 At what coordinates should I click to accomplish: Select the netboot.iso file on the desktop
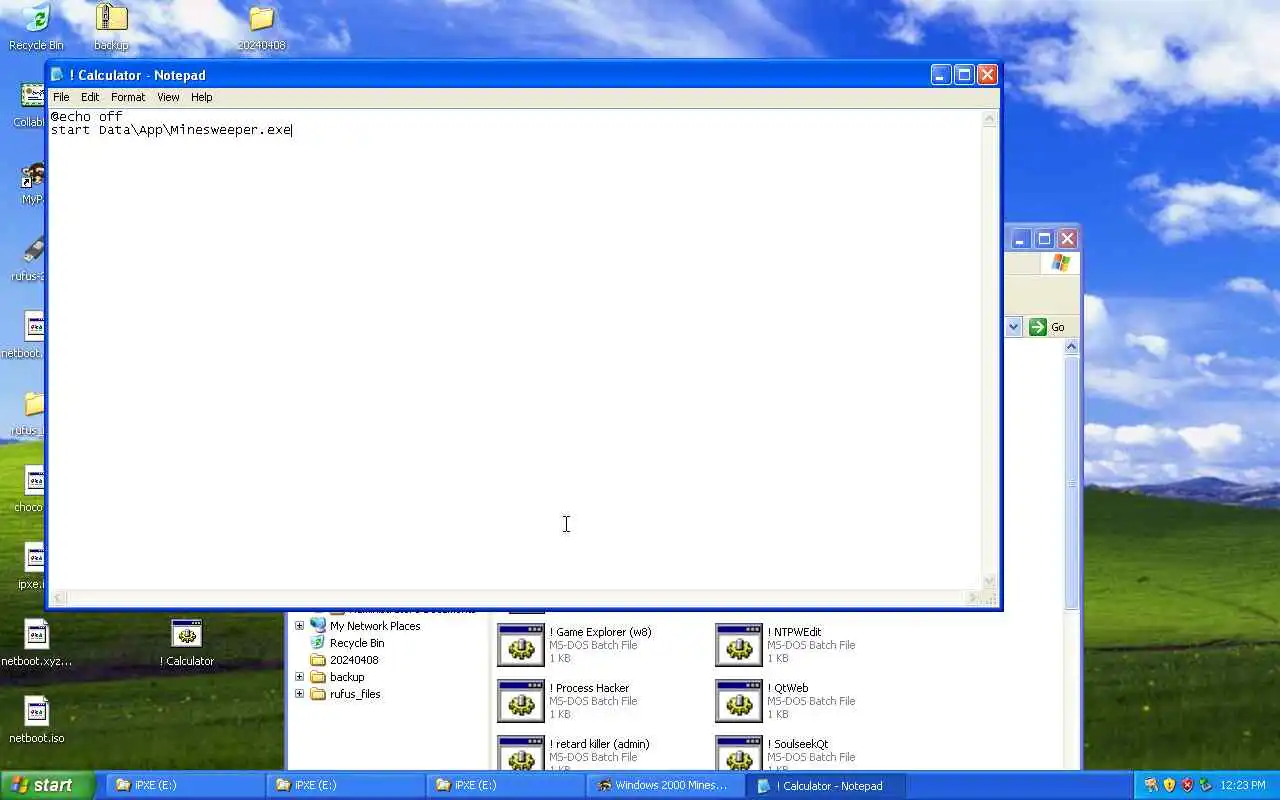point(36,720)
